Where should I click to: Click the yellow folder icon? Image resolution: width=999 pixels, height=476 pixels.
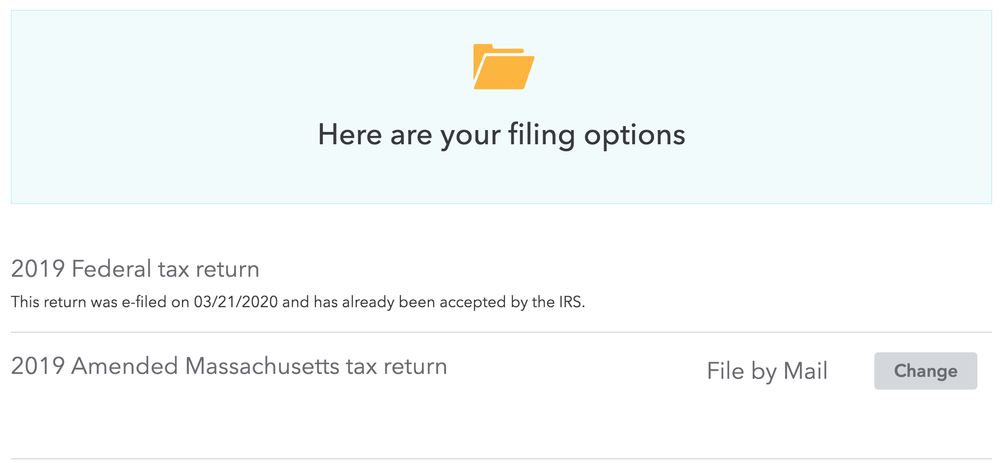(x=502, y=67)
